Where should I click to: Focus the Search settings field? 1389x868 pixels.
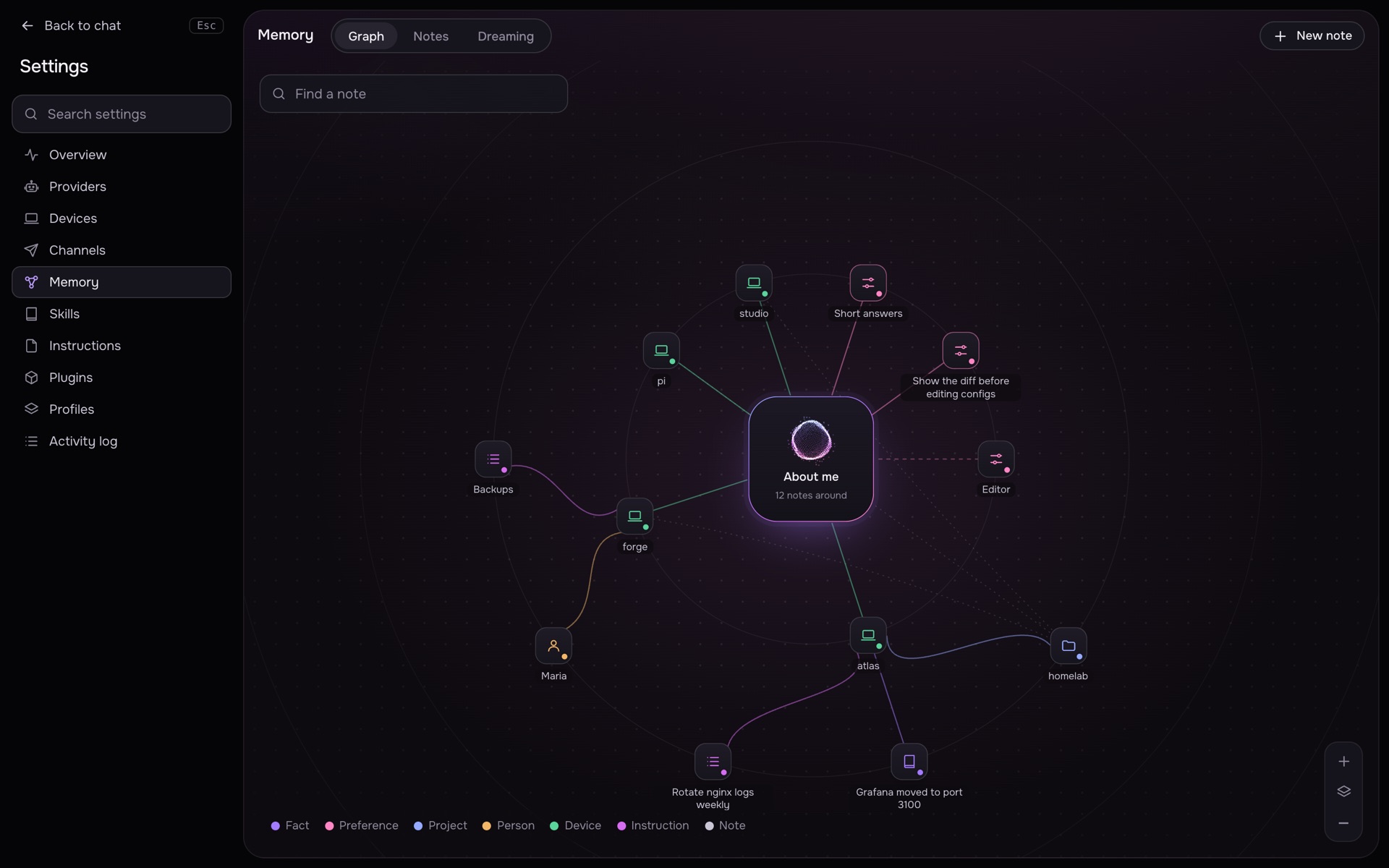coord(122,114)
